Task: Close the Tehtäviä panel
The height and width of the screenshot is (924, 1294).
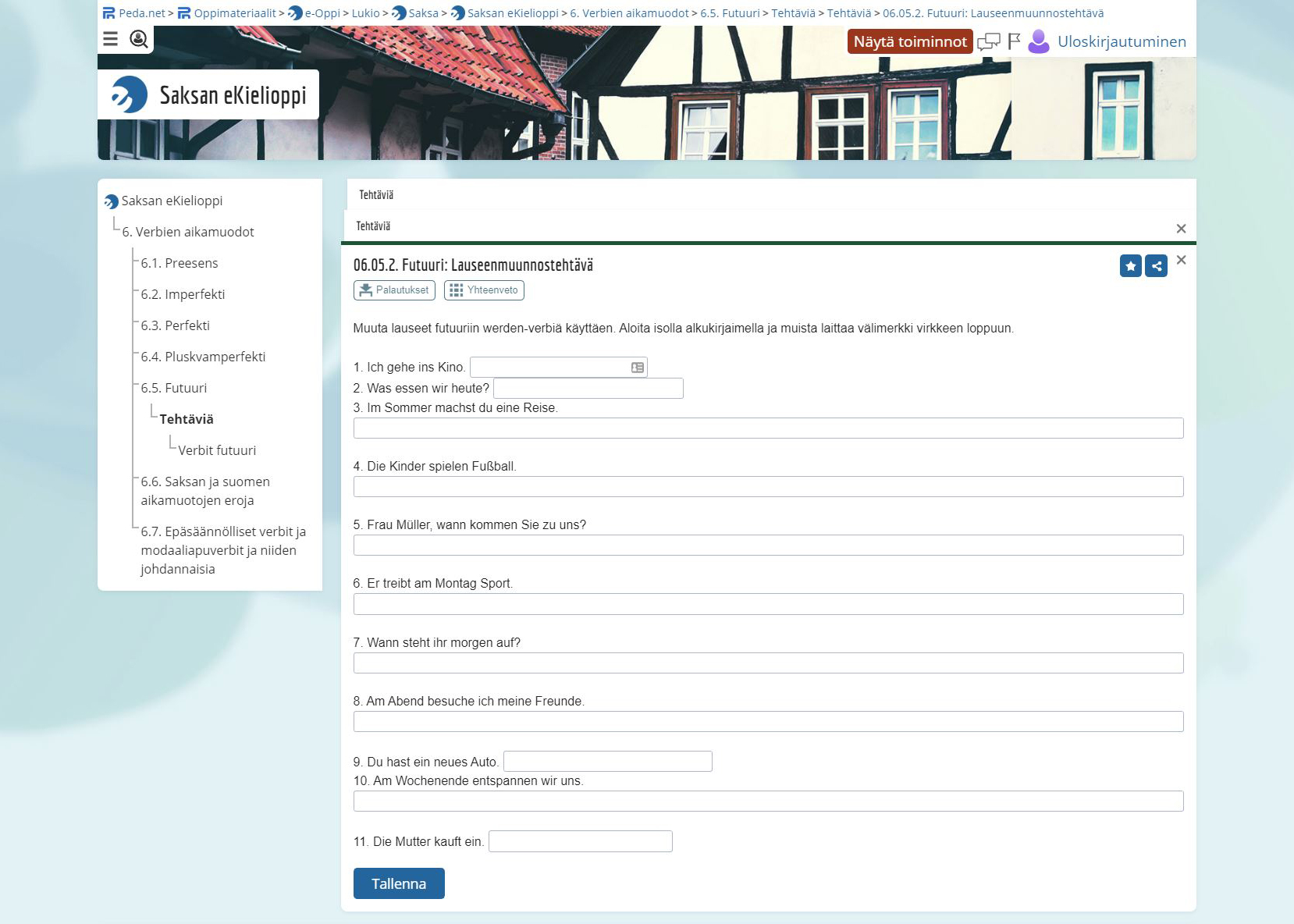Action: [x=1181, y=229]
